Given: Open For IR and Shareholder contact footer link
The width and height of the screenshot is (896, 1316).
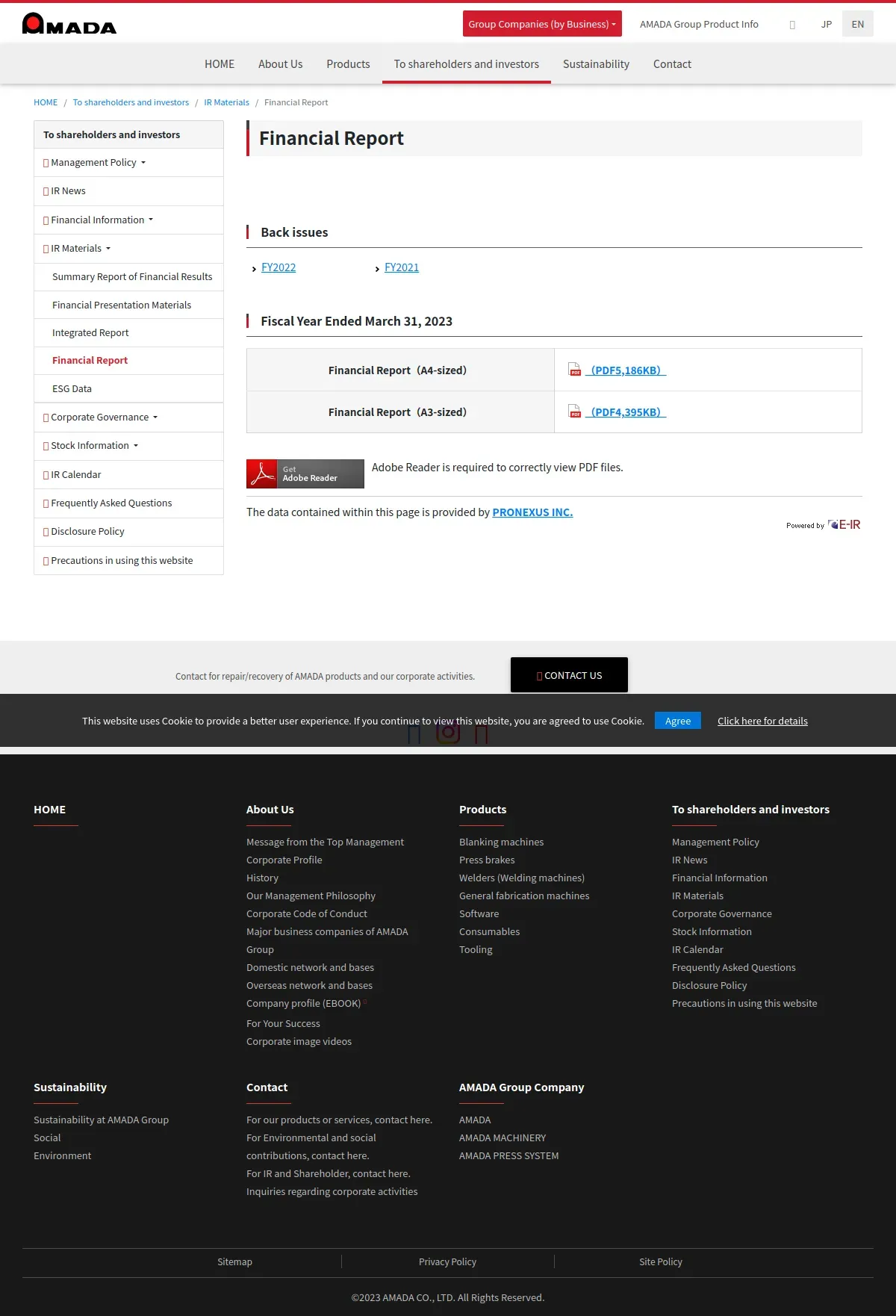Looking at the screenshot, I should [329, 1173].
